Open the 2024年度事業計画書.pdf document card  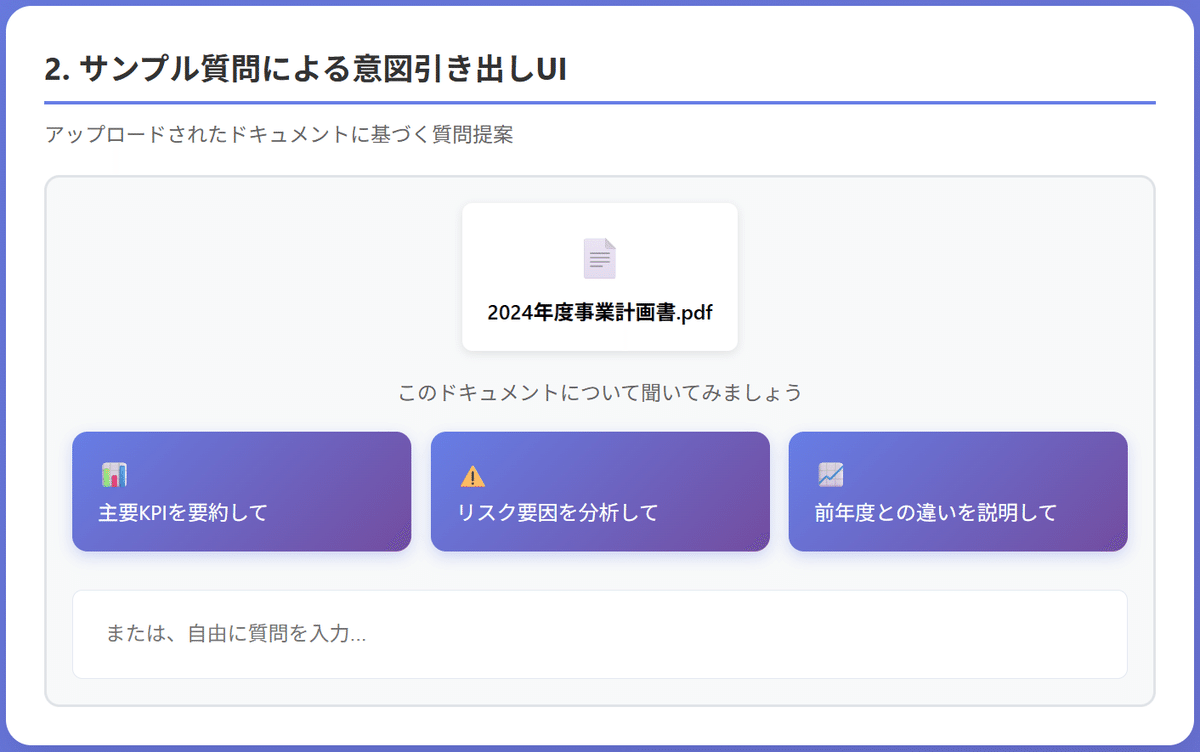point(599,276)
